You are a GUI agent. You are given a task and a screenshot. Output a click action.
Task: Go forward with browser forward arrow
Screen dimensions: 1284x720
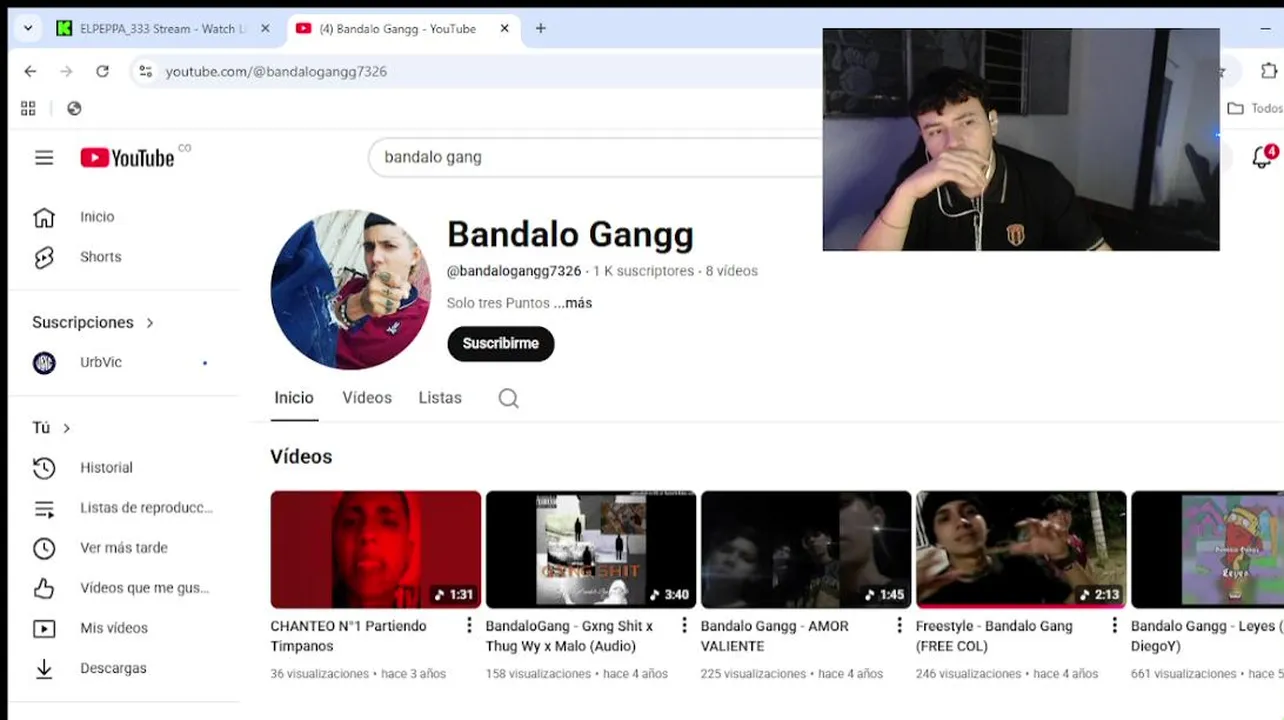[x=66, y=71]
